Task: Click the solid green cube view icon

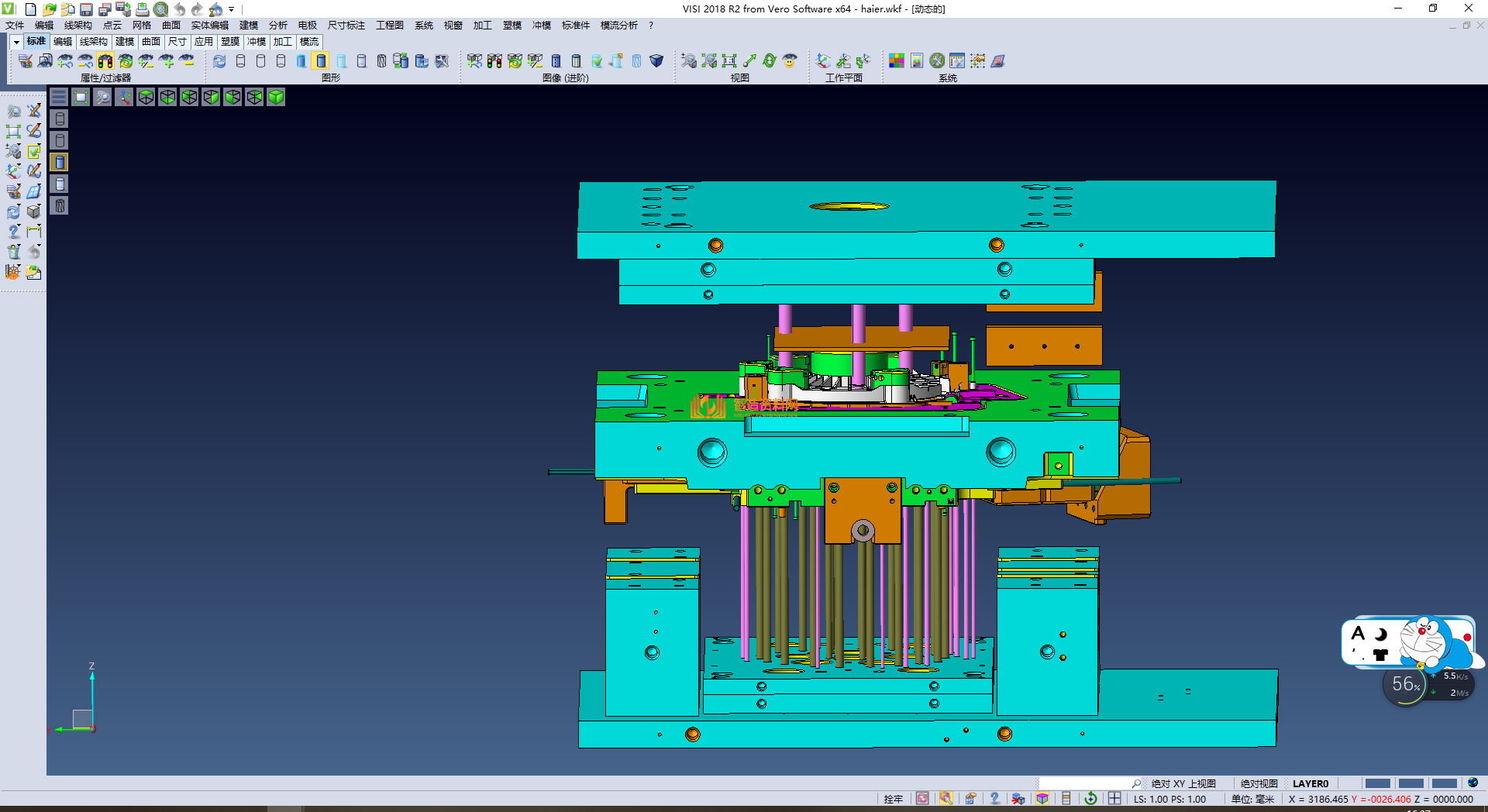Action: coord(276,97)
